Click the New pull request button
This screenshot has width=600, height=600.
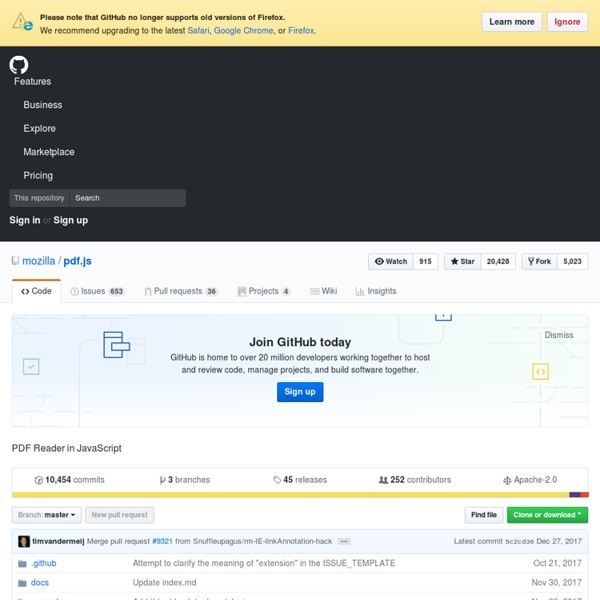119,515
